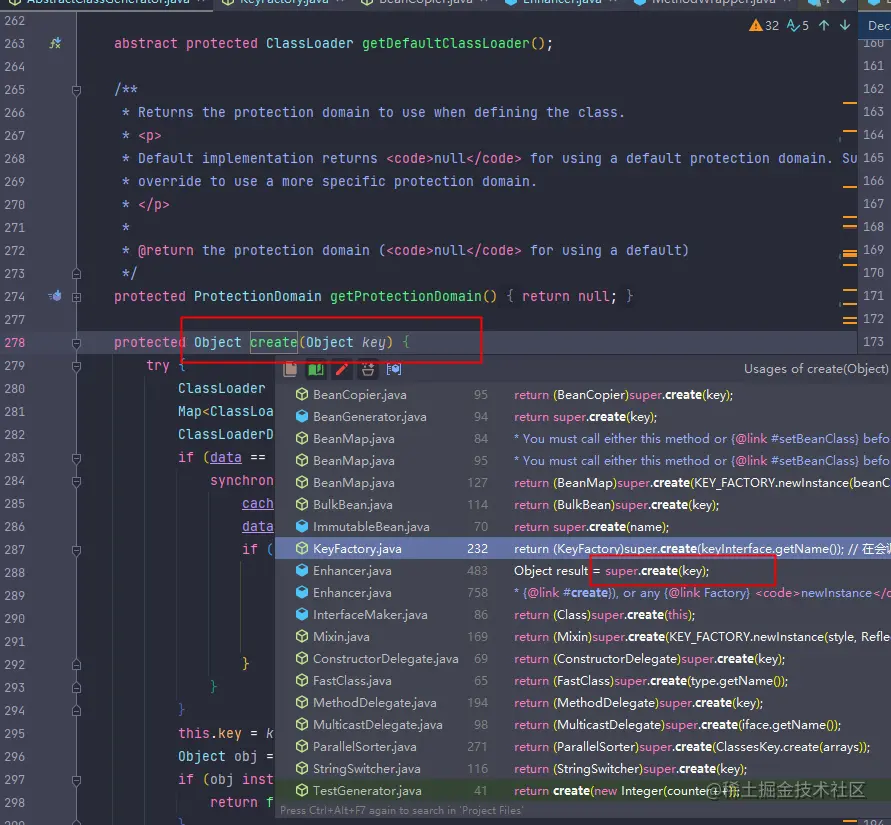This screenshot has height=825, width=891.
Task: Click the document icon in usages popup toolbar
Action: pos(290,369)
